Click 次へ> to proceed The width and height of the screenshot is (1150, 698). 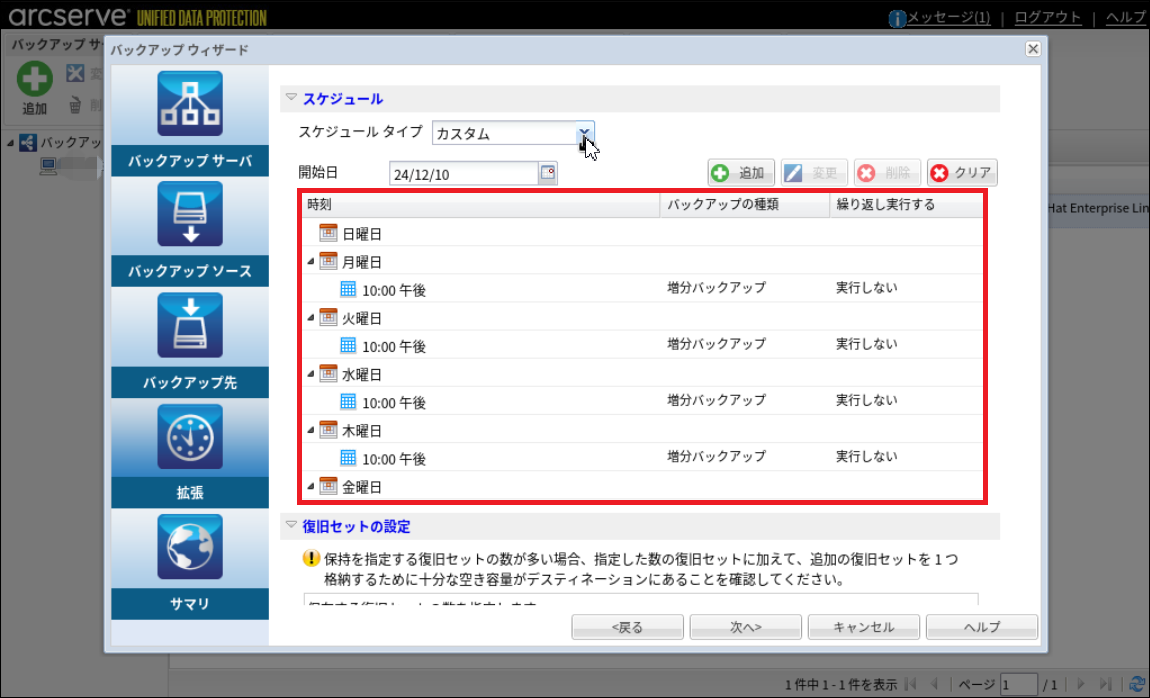[745, 627]
